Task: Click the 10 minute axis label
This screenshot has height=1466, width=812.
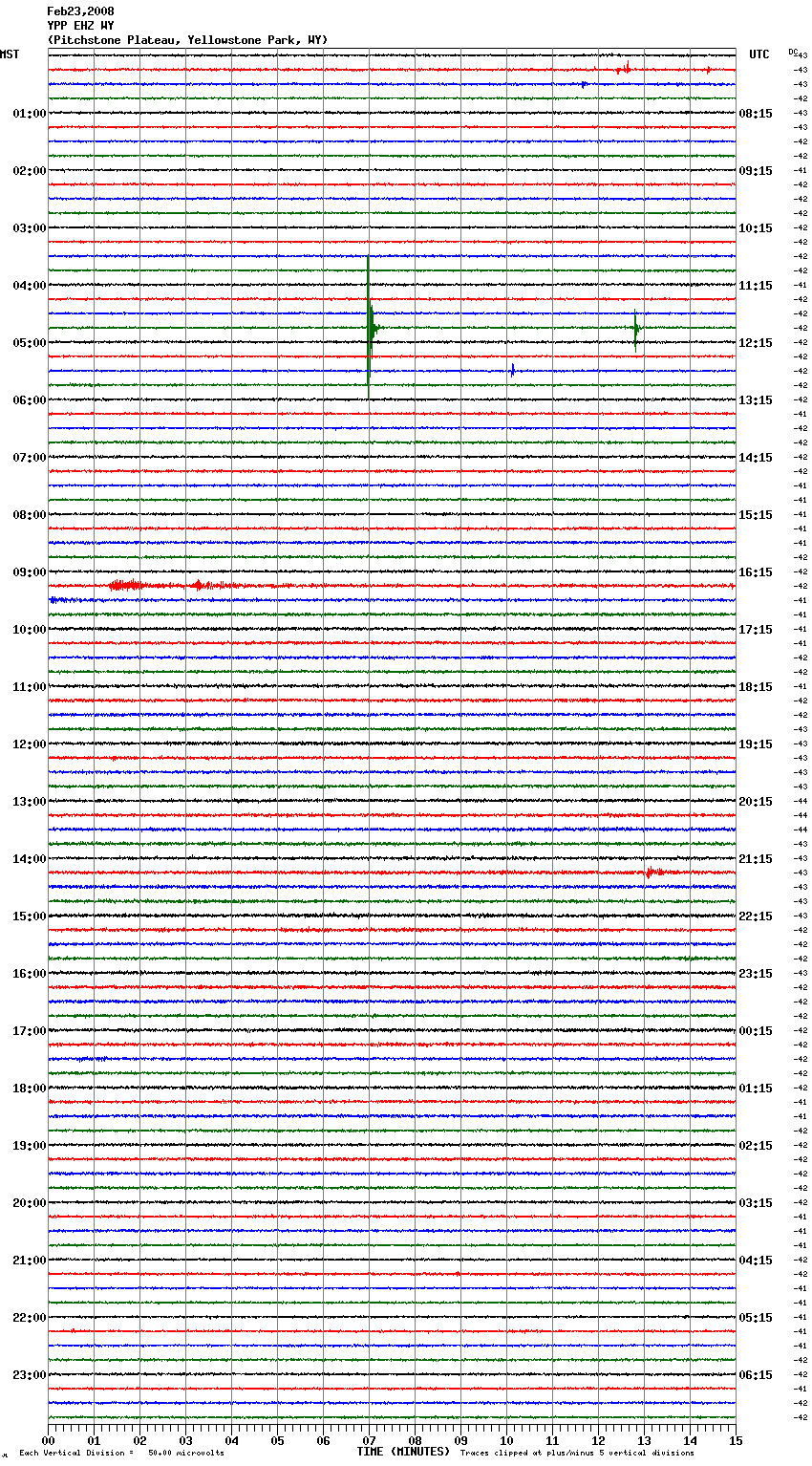Action: (x=506, y=1441)
